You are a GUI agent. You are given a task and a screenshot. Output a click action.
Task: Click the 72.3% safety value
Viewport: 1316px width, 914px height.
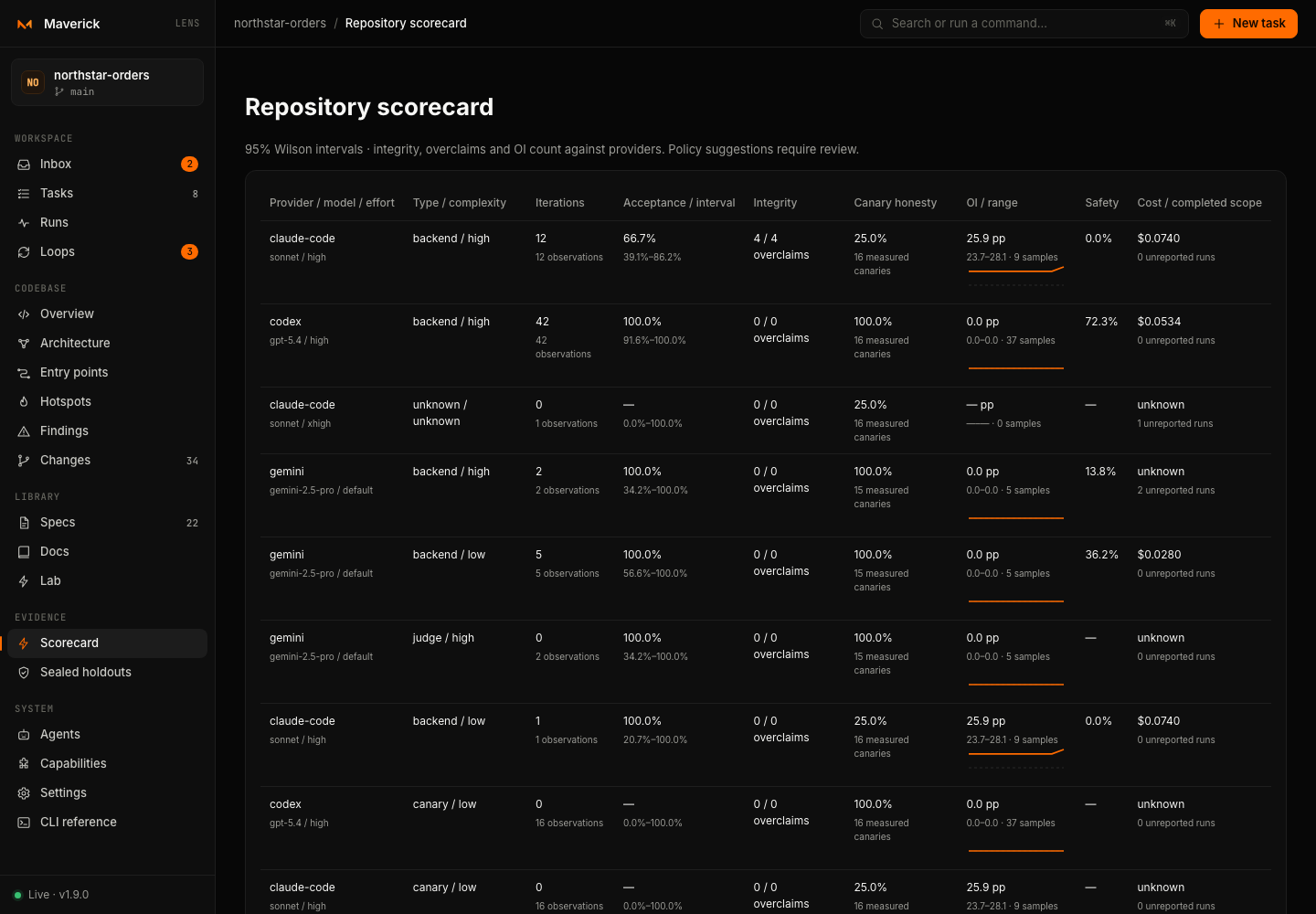1101,322
